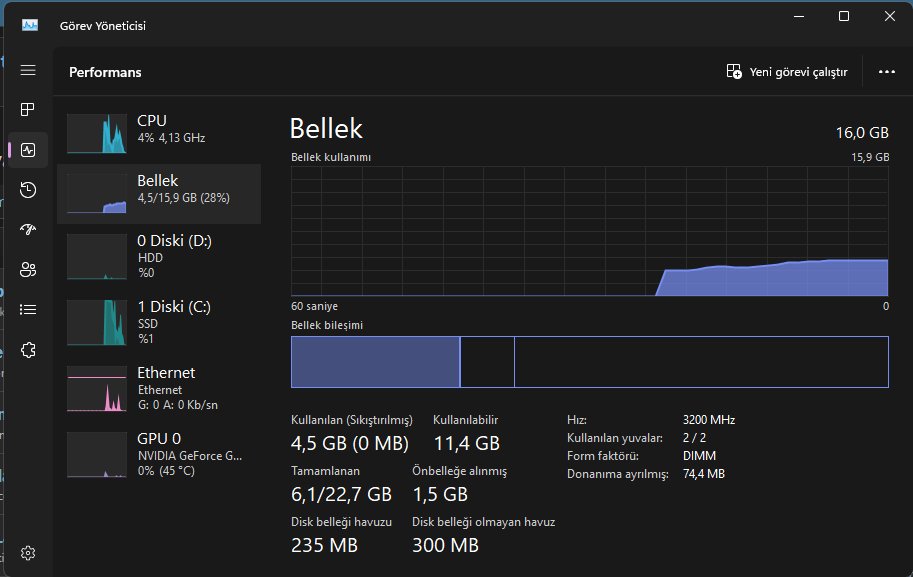Toggle the hamburger navigation menu
Image resolution: width=913 pixels, height=577 pixels.
click(28, 70)
